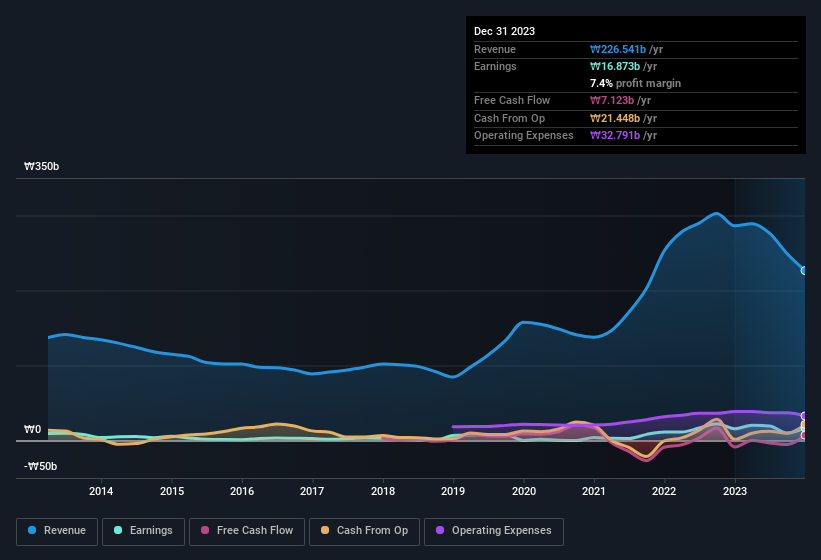Select the 2014 label on the x-axis
Screen dimensions: 821x560
(100, 491)
